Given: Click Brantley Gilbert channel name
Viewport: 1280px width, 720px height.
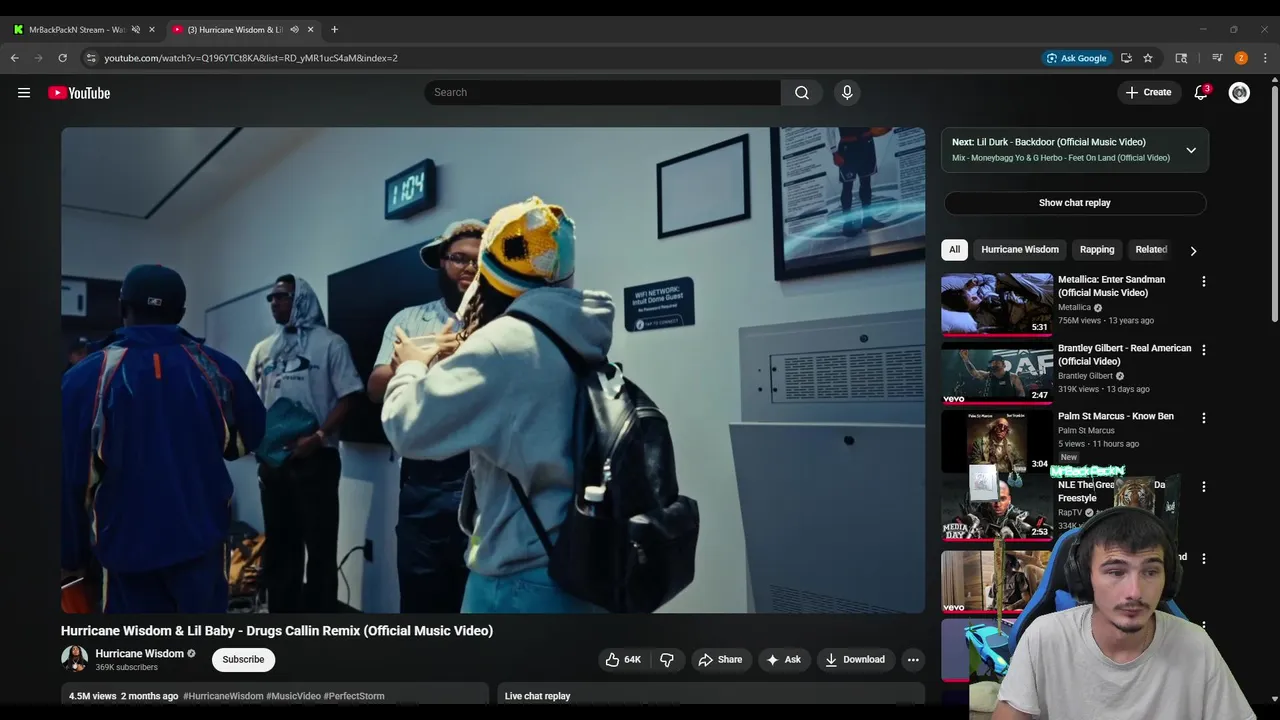Looking at the screenshot, I should [x=1085, y=376].
